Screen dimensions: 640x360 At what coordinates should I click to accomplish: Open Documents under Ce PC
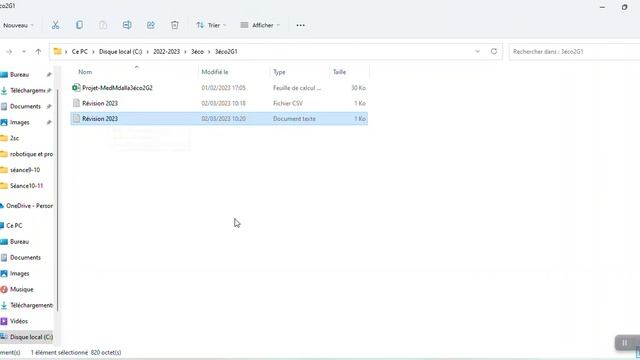25,258
